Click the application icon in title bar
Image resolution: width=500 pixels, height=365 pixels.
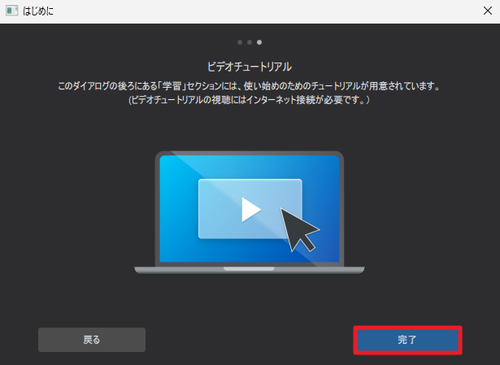point(12,11)
